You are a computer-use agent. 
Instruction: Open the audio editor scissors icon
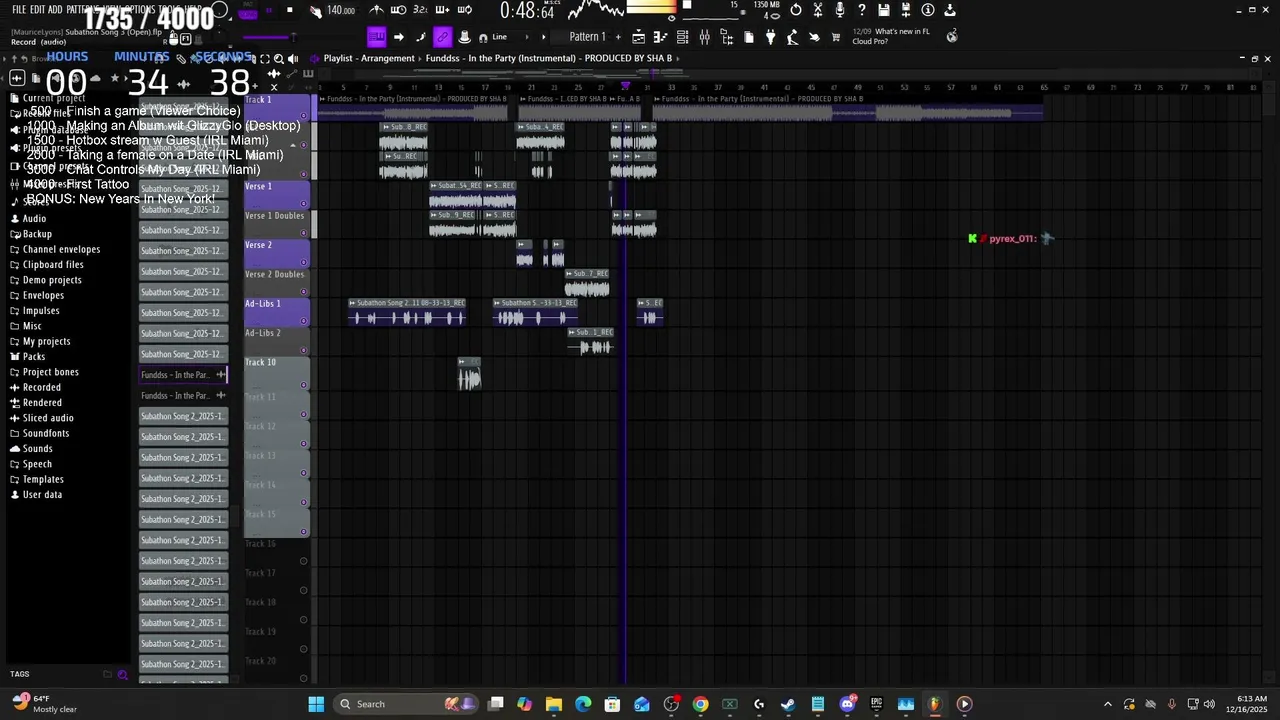coord(818,10)
